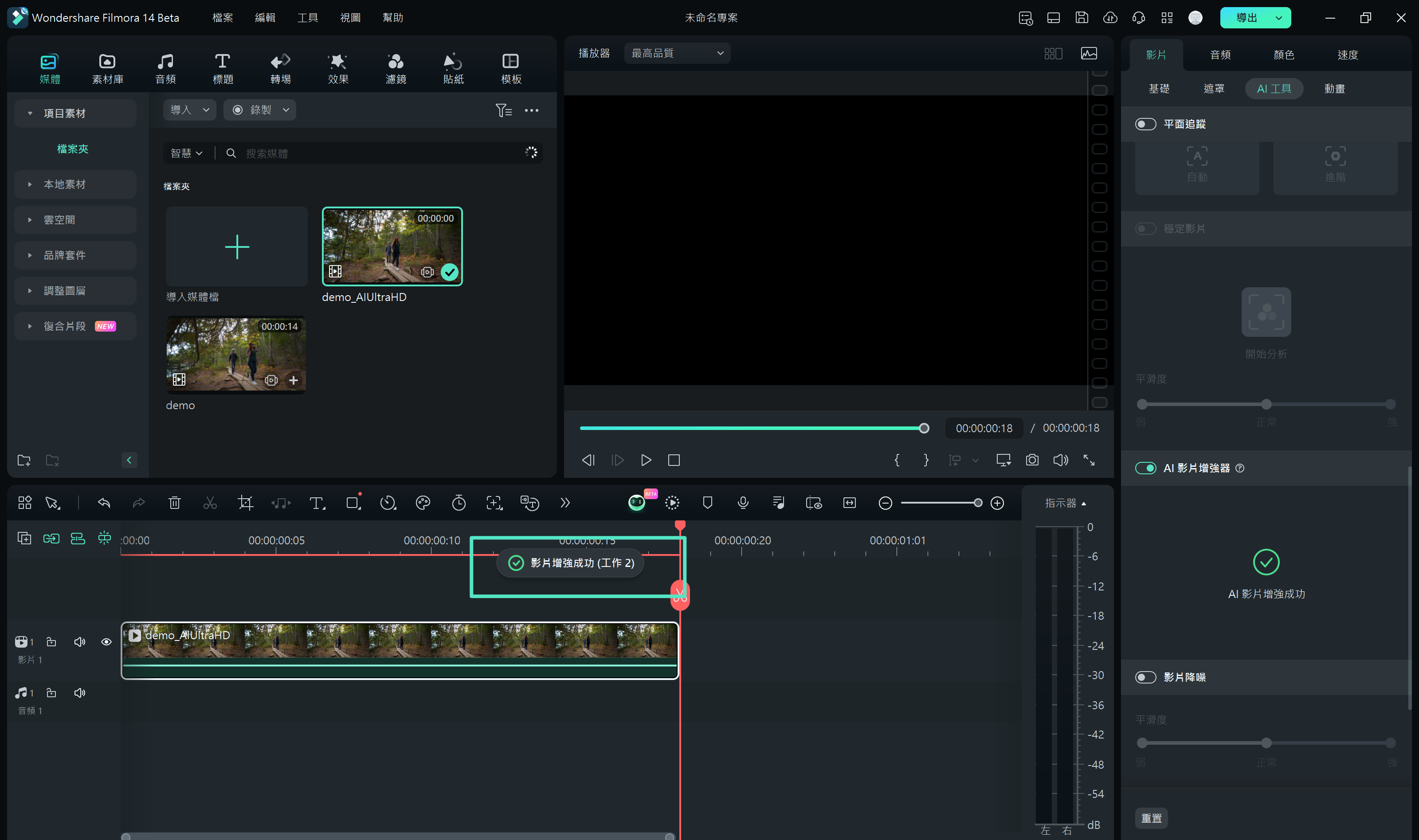Viewport: 1419px width, 840px height.
Task: Enter fullscreen preview with expand arrows
Action: click(1089, 460)
